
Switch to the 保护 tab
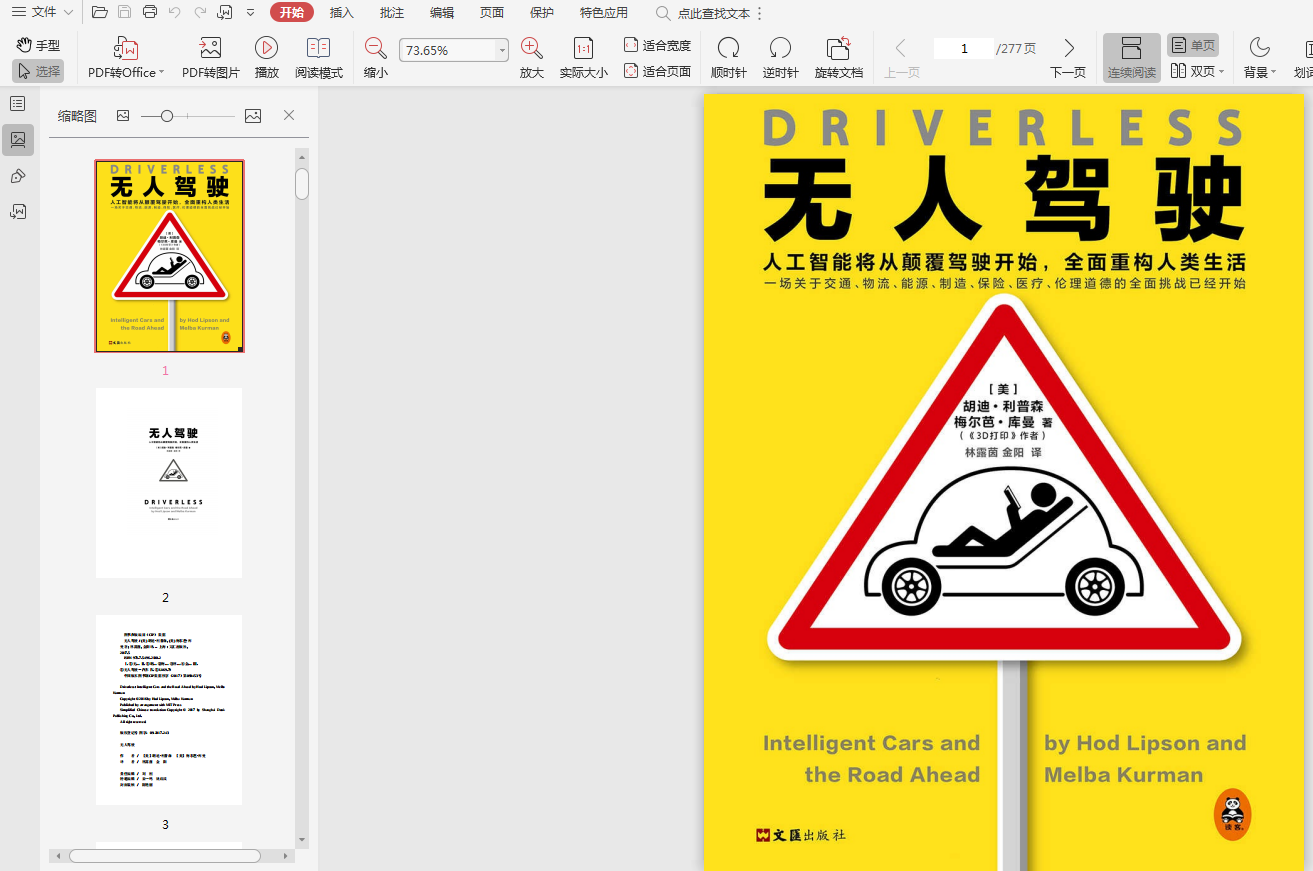pyautogui.click(x=542, y=13)
